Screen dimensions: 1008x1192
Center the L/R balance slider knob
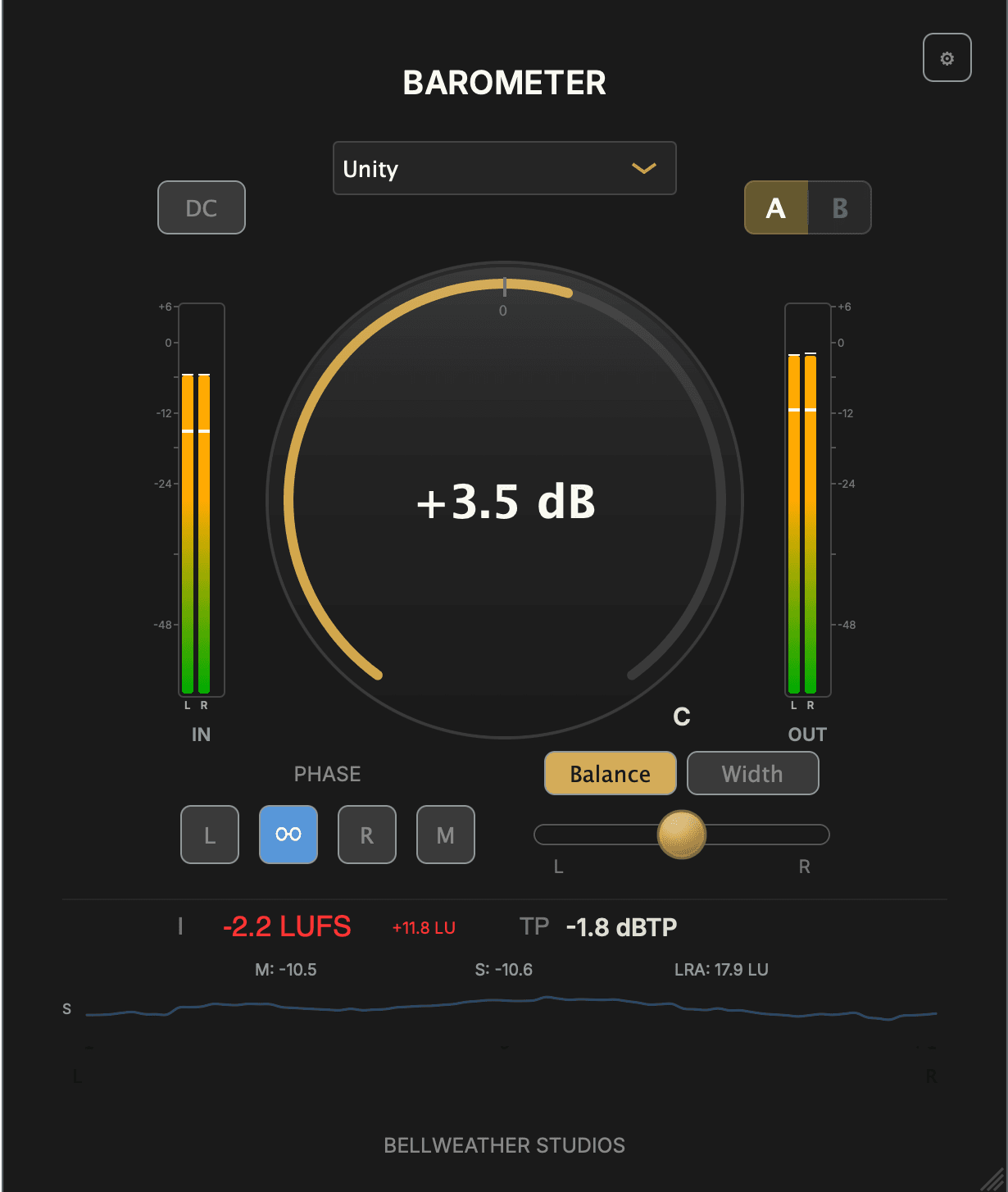[x=682, y=835]
